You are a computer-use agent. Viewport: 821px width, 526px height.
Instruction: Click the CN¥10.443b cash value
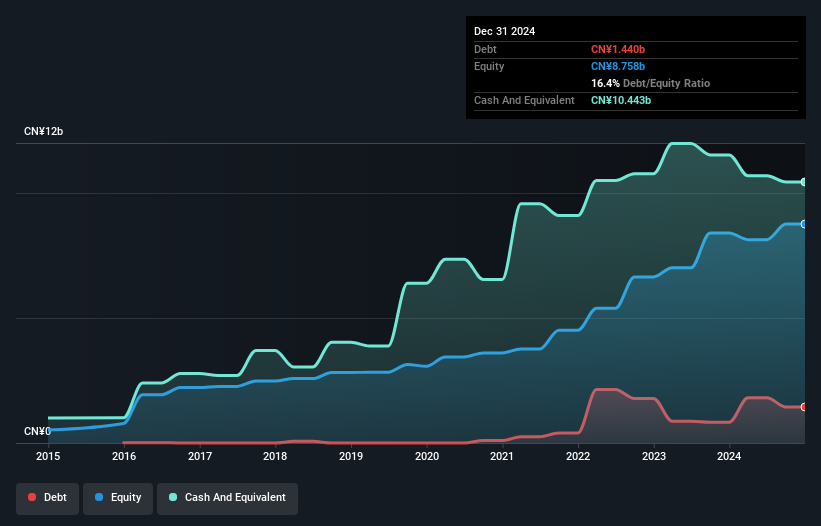pyautogui.click(x=621, y=100)
